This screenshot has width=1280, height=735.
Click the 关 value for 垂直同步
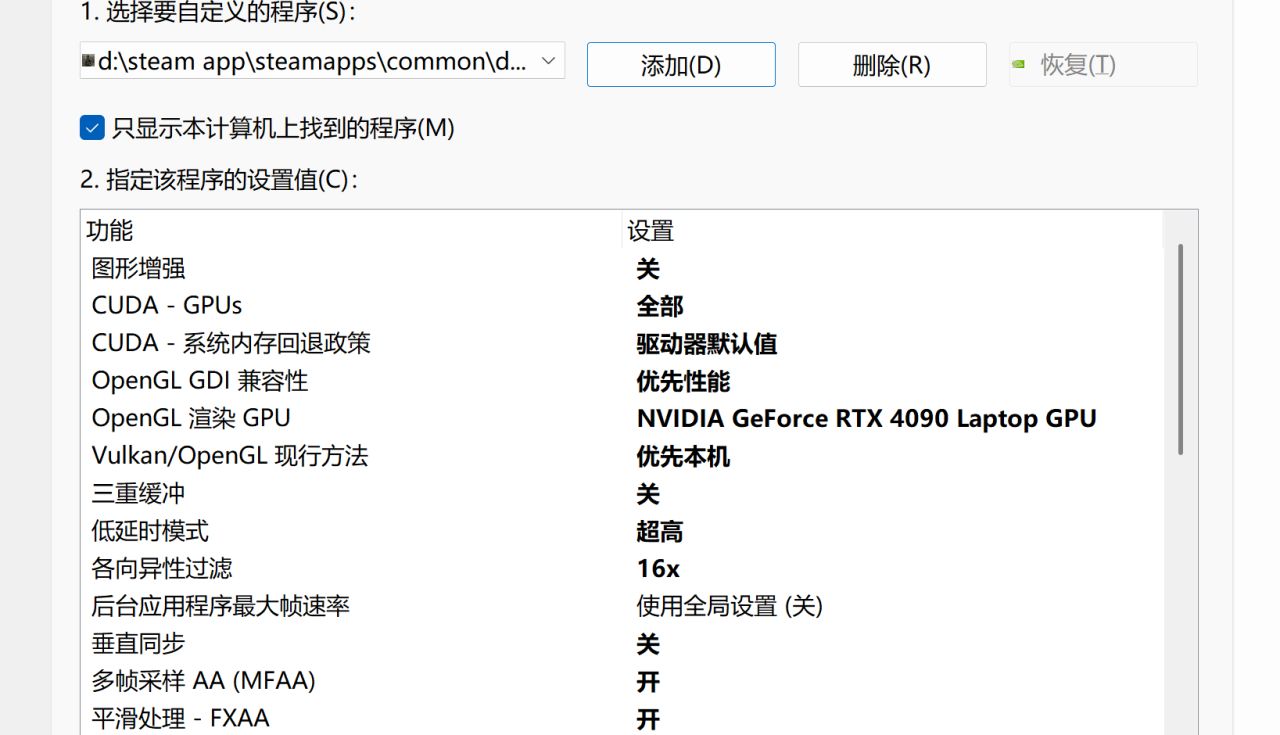[x=648, y=644]
